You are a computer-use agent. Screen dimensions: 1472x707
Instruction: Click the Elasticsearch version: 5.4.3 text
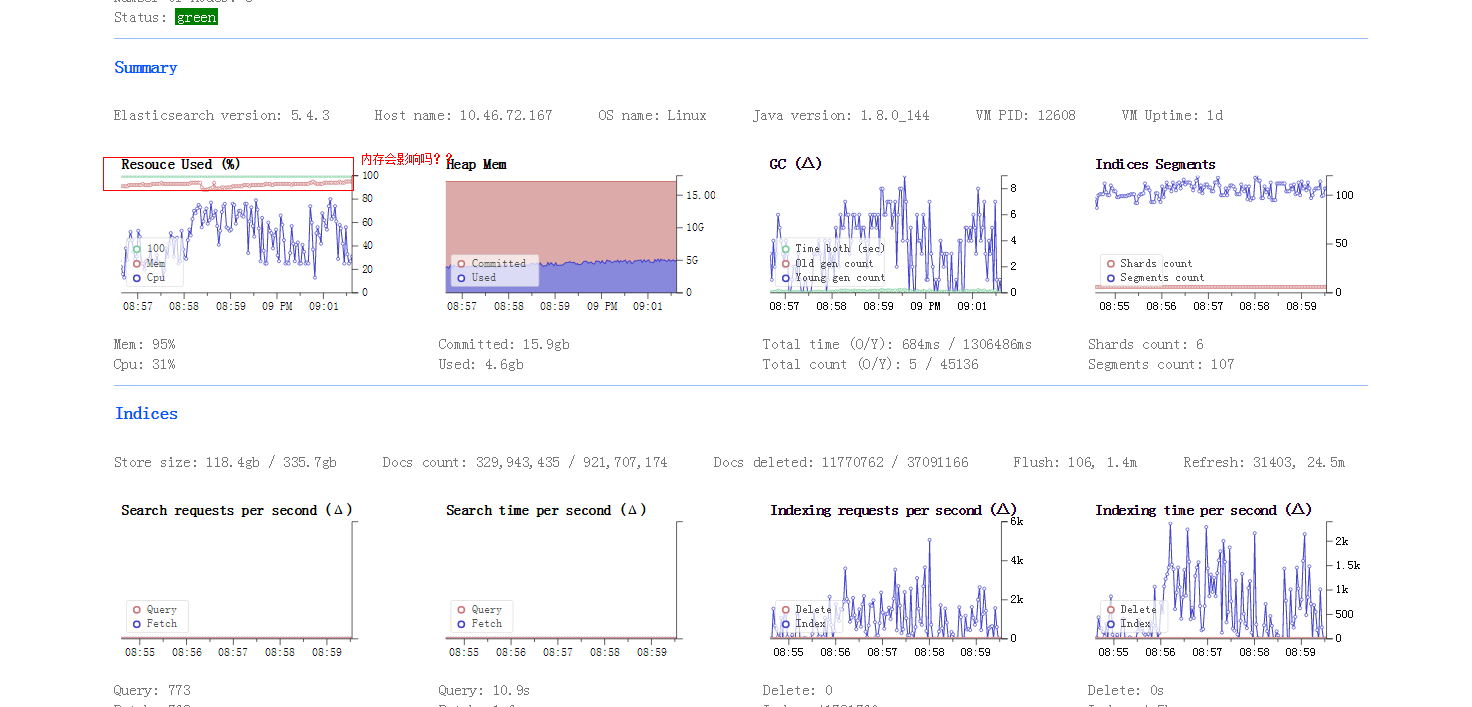click(x=222, y=116)
